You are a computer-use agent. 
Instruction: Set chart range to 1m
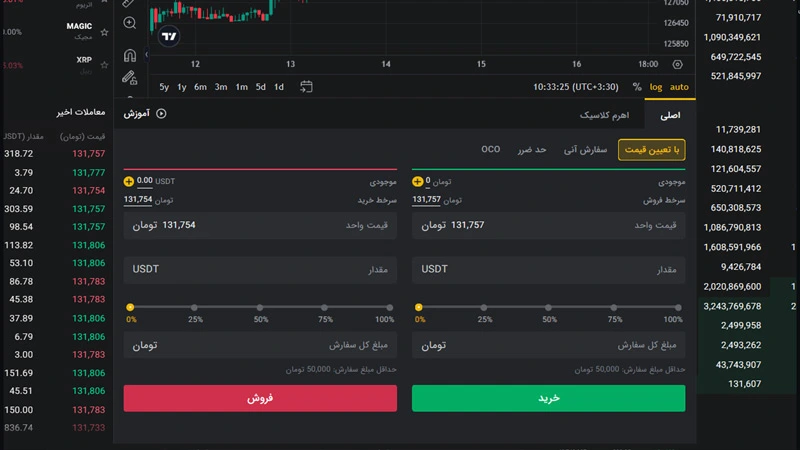241,87
